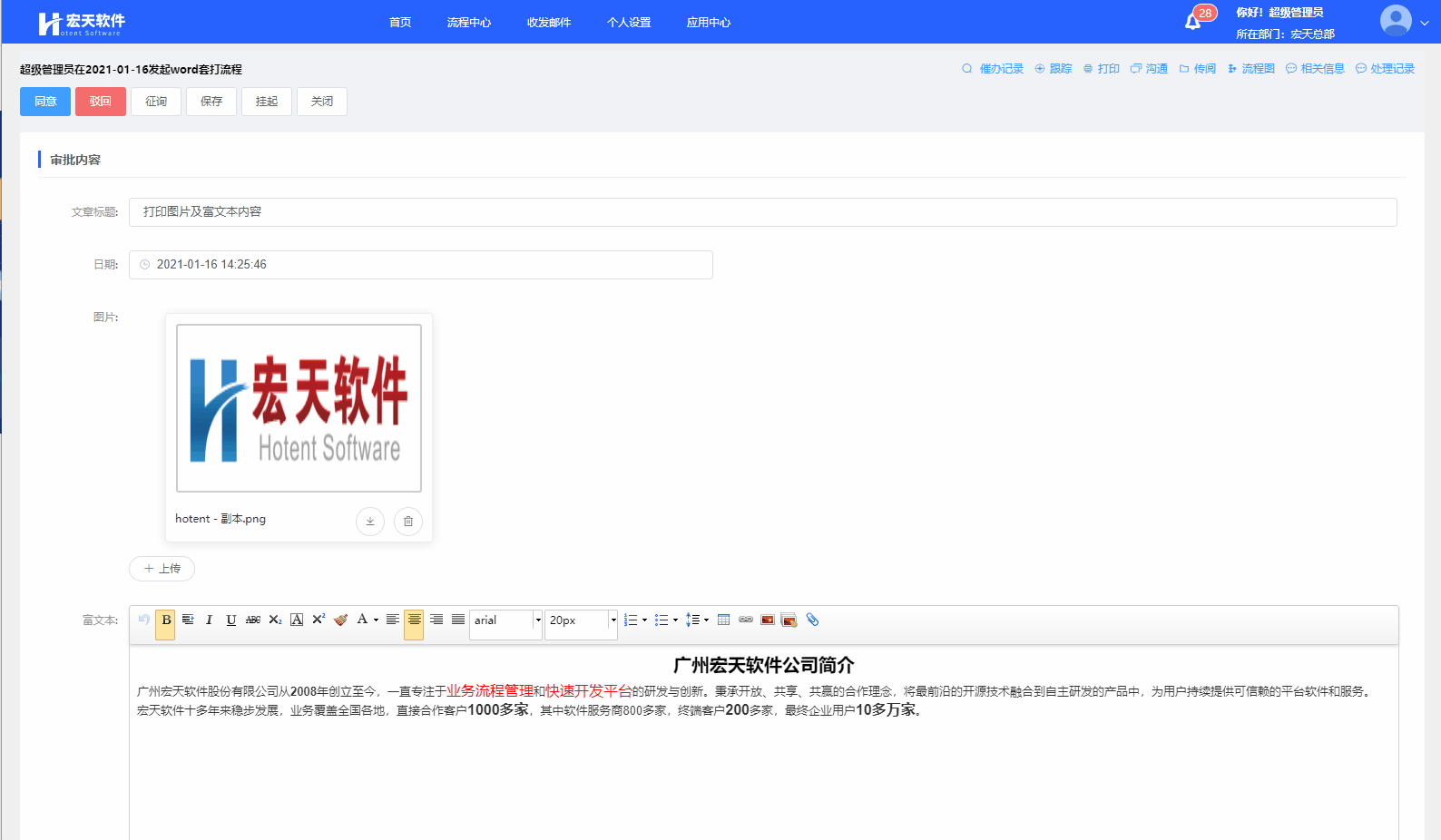Click the user avatar icon
Viewport: 1441px width, 840px height.
pos(1396,21)
